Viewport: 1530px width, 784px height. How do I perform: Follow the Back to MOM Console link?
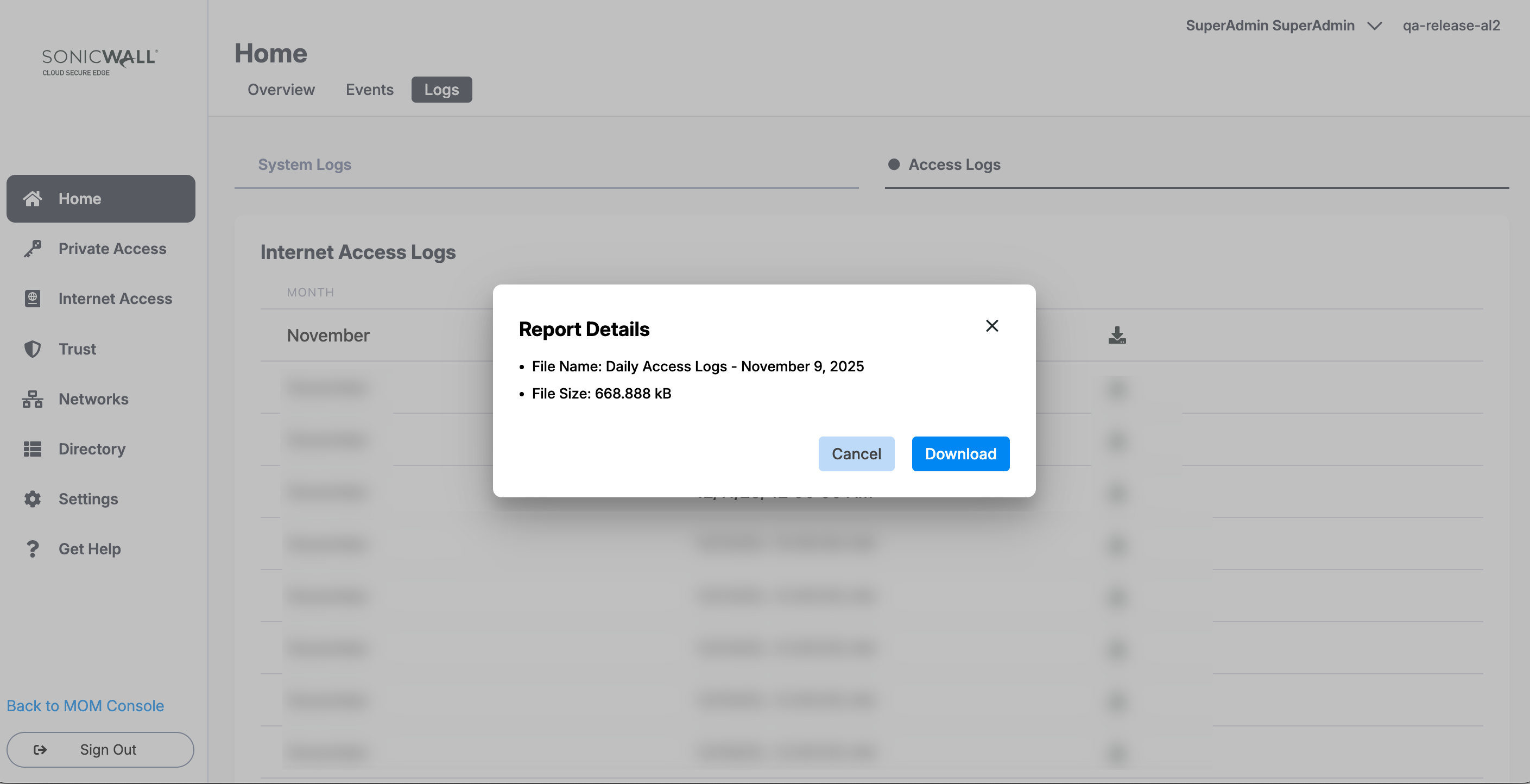[86, 706]
